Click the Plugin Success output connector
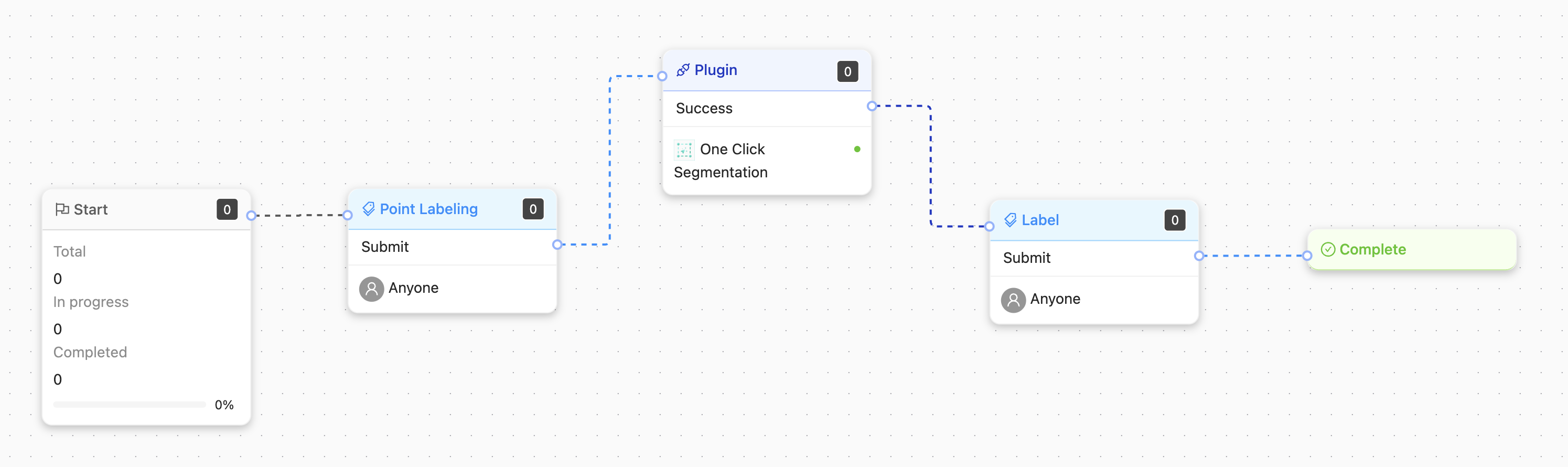 pyautogui.click(x=872, y=106)
